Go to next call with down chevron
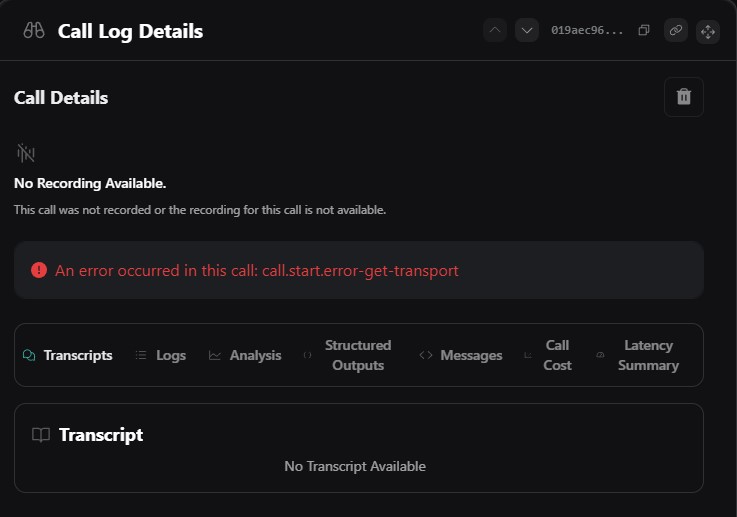This screenshot has height=517, width=737. [x=527, y=30]
